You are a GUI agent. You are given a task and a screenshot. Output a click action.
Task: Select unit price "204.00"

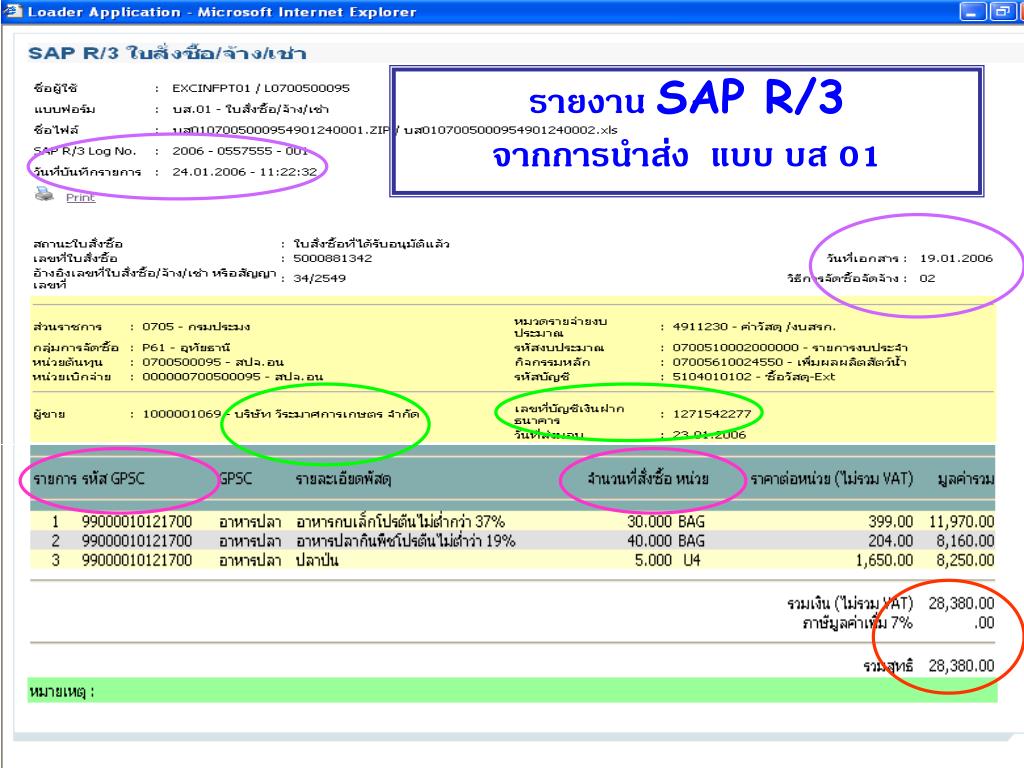click(890, 541)
